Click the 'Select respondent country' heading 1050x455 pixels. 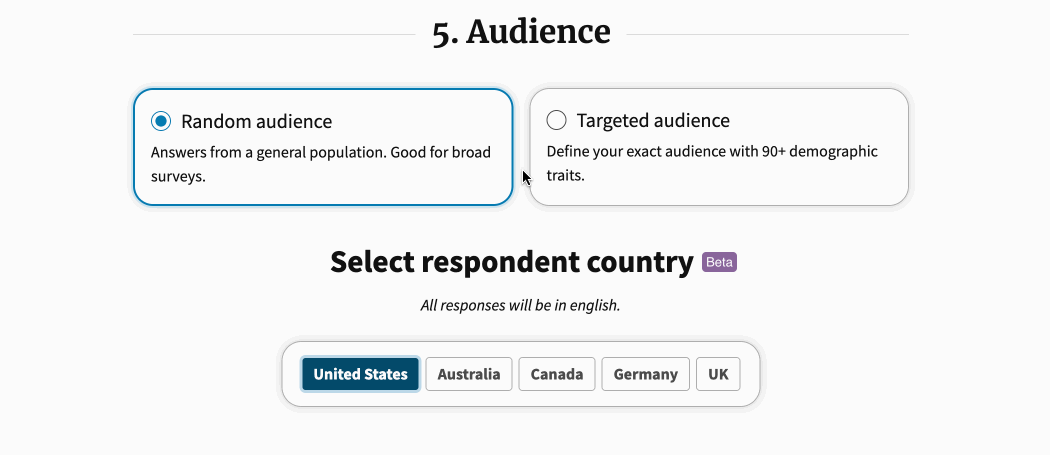point(511,262)
